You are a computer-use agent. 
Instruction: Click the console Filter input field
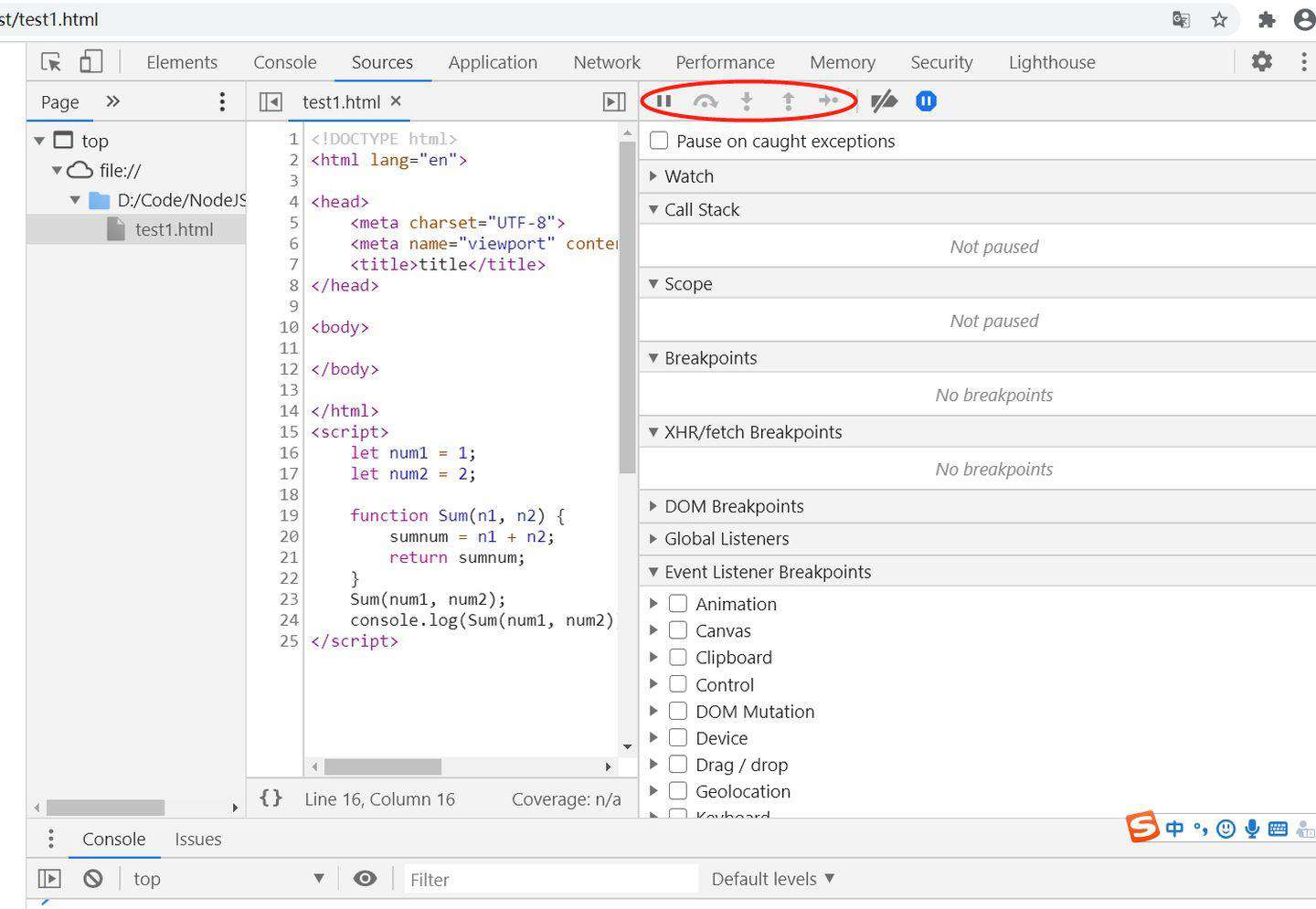coord(551,879)
